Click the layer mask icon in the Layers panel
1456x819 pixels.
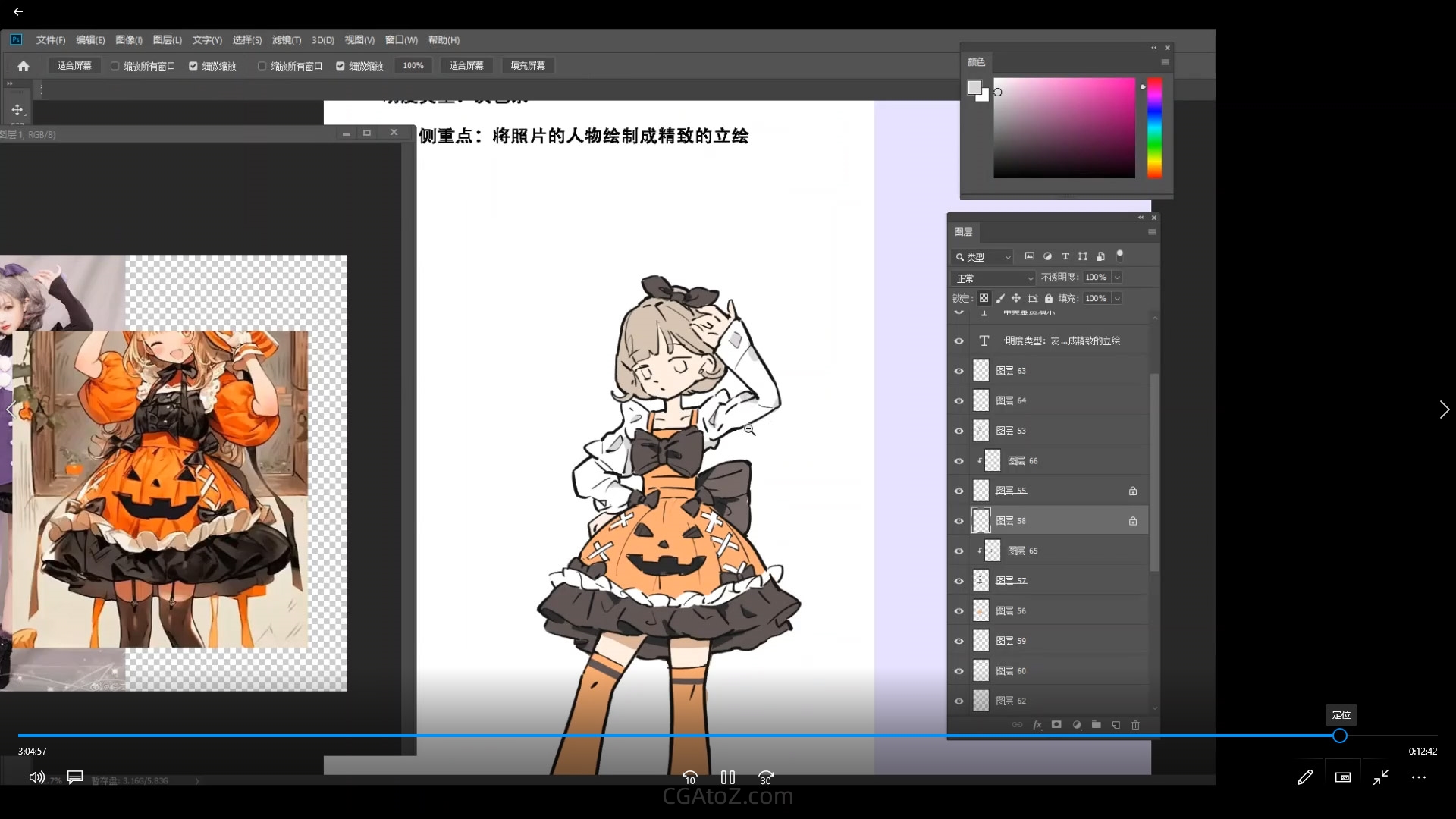pos(1056,725)
